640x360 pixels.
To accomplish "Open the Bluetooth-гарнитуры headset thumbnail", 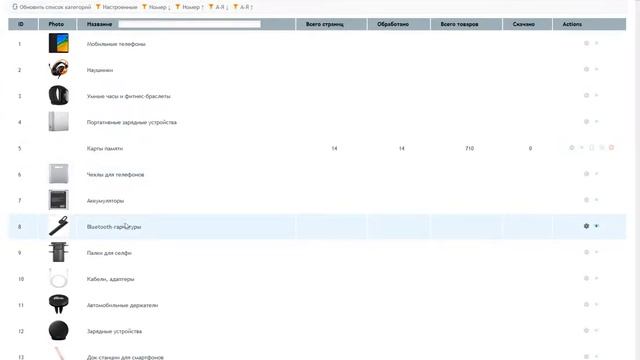I will (58, 226).
